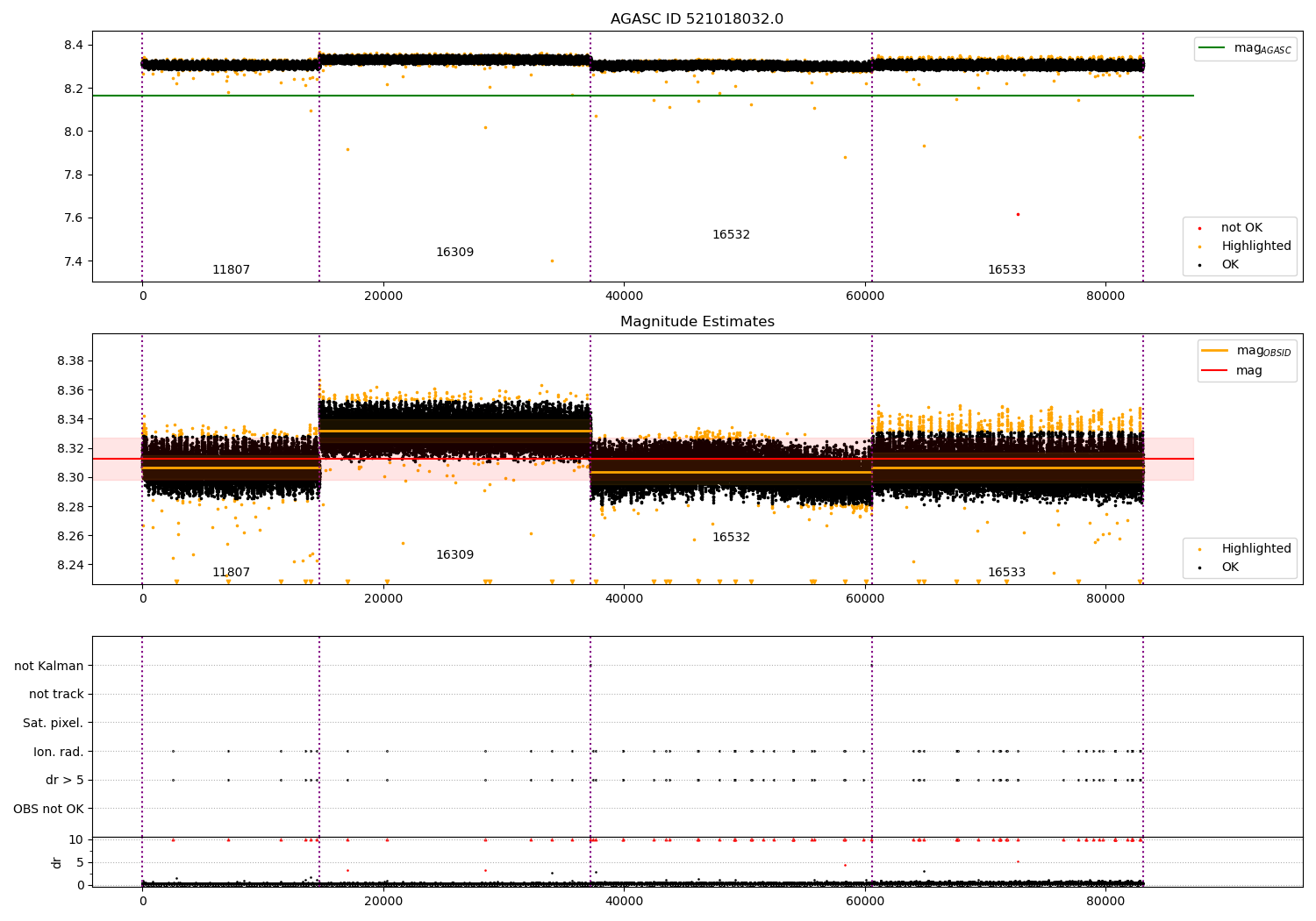The width and height of the screenshot is (1316, 921).
Task: Click obsid label 16309 in the Magnitude Estimates plot
Action: coord(454,555)
